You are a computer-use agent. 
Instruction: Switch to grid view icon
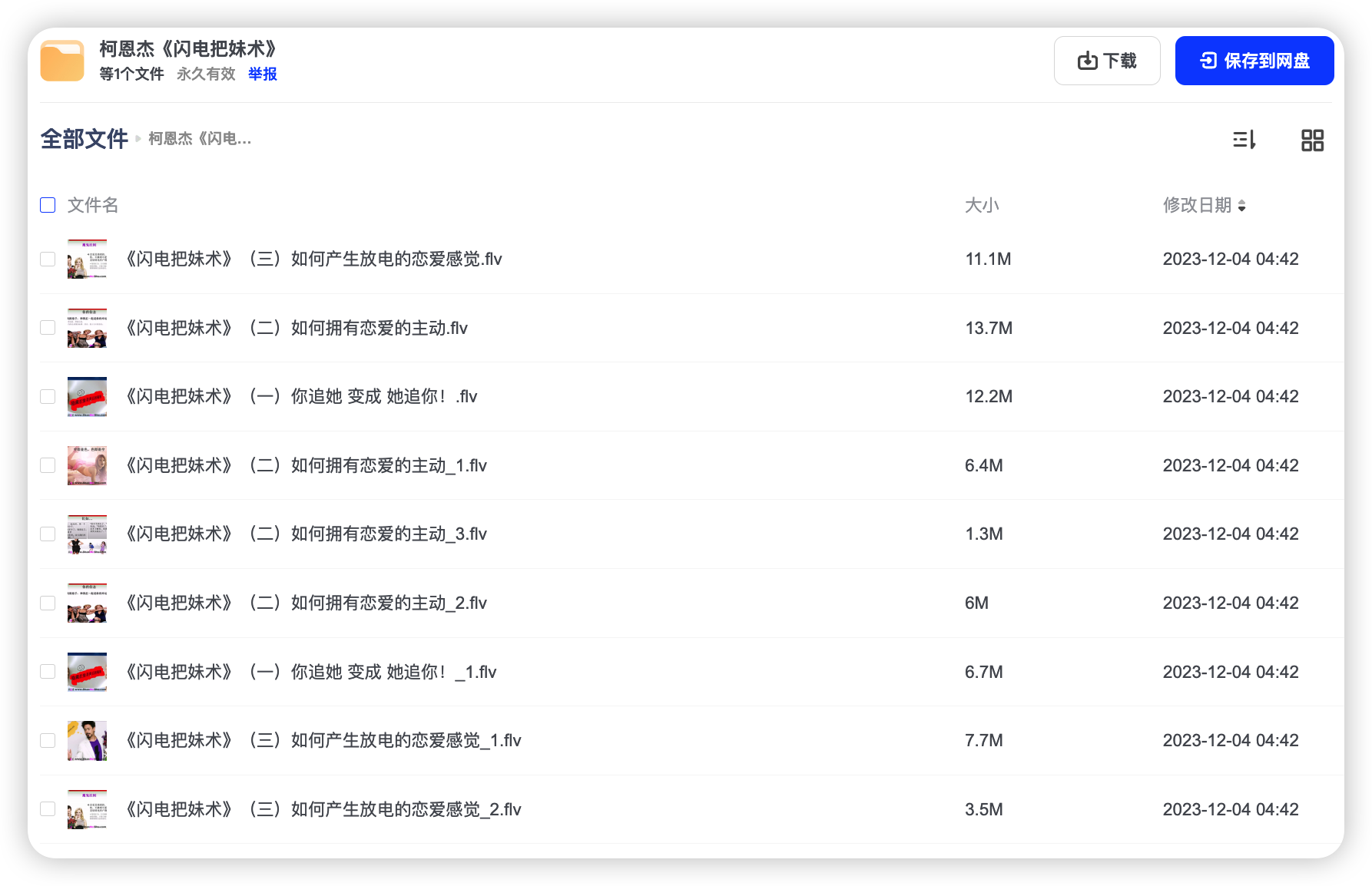(1312, 140)
